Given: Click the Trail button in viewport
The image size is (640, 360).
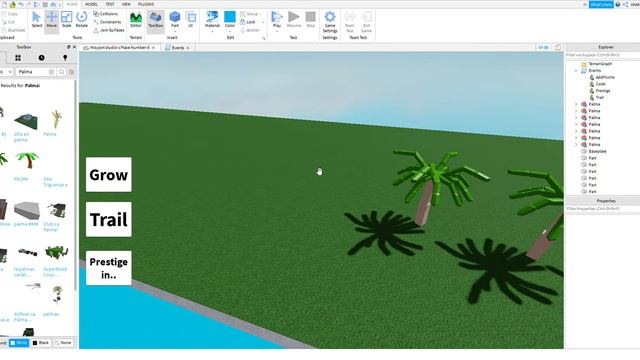Looking at the screenshot, I should [x=109, y=220].
